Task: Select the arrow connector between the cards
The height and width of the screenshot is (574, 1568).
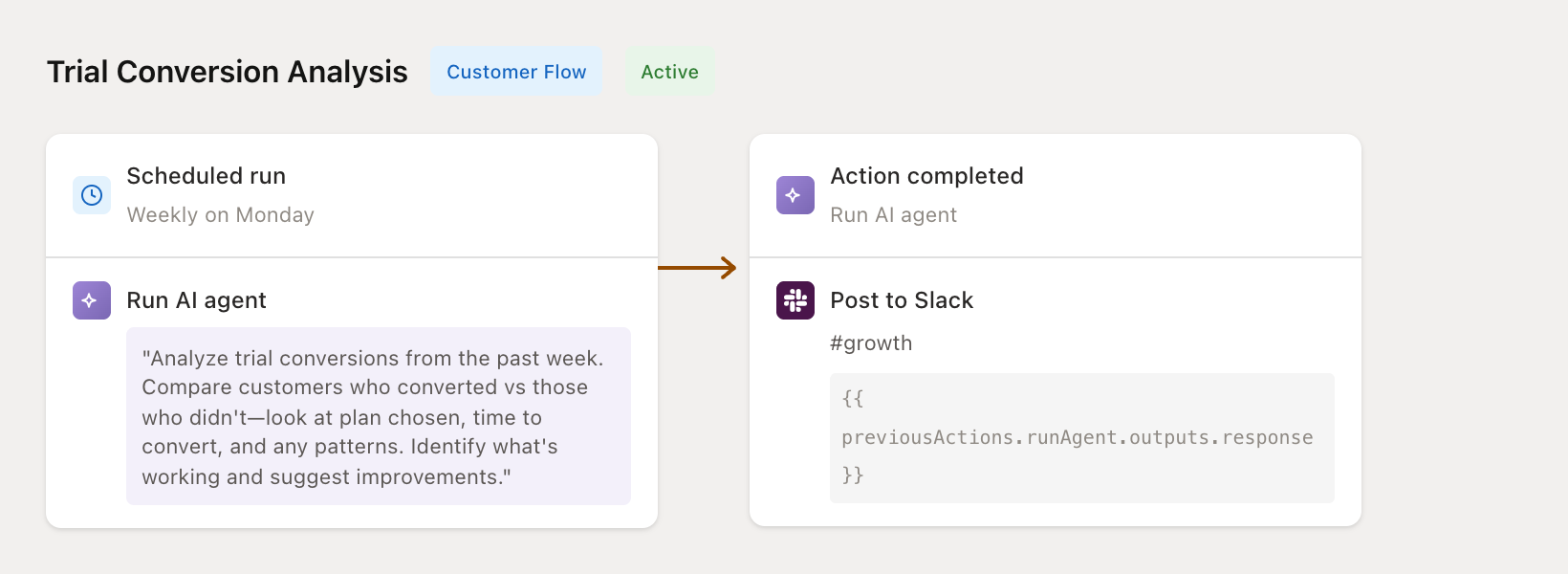Action: coord(698,268)
